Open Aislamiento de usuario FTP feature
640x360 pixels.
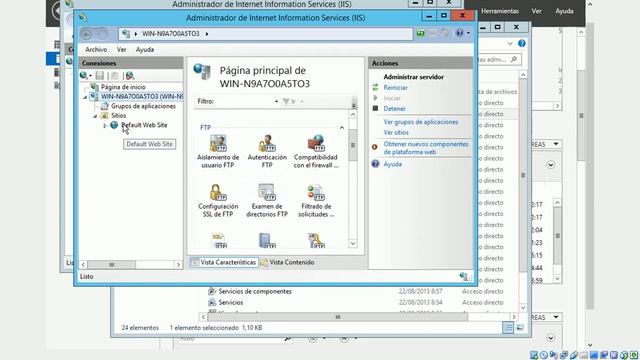pos(218,152)
